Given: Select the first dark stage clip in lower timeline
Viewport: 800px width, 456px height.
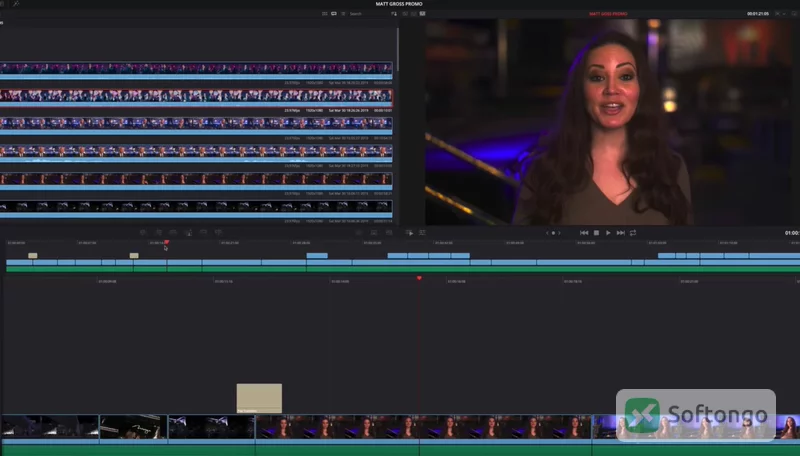Looking at the screenshot, I should pyautogui.click(x=50, y=427).
